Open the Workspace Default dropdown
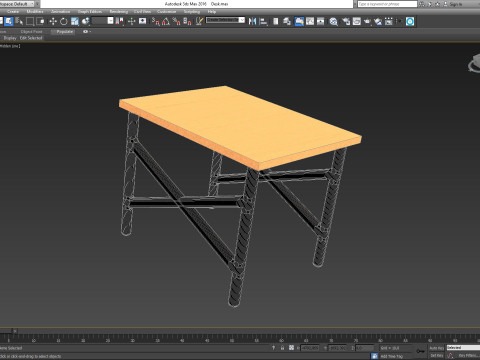 coord(18,4)
